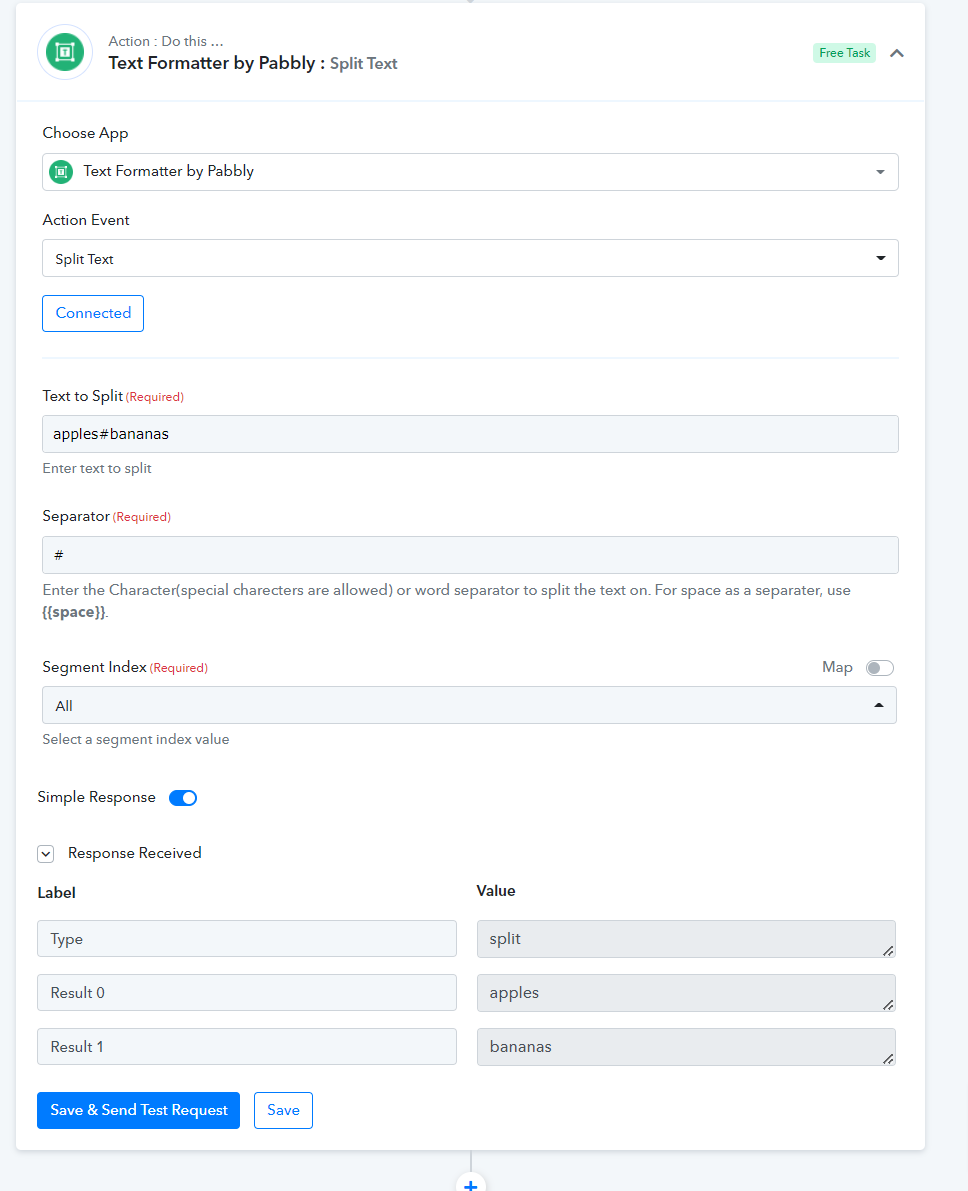Click the Save button

point(283,1110)
